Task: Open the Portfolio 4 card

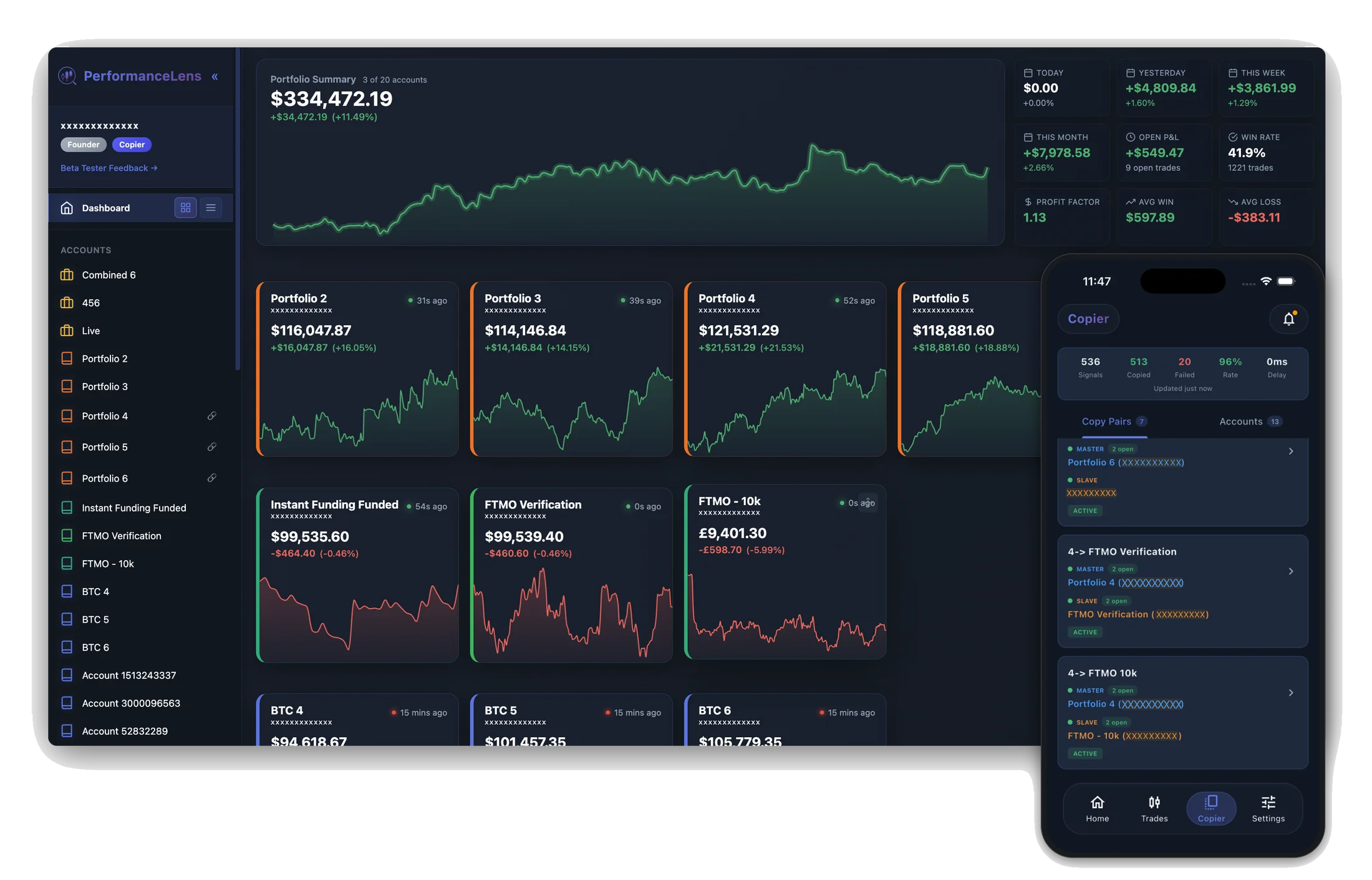Action: point(786,369)
